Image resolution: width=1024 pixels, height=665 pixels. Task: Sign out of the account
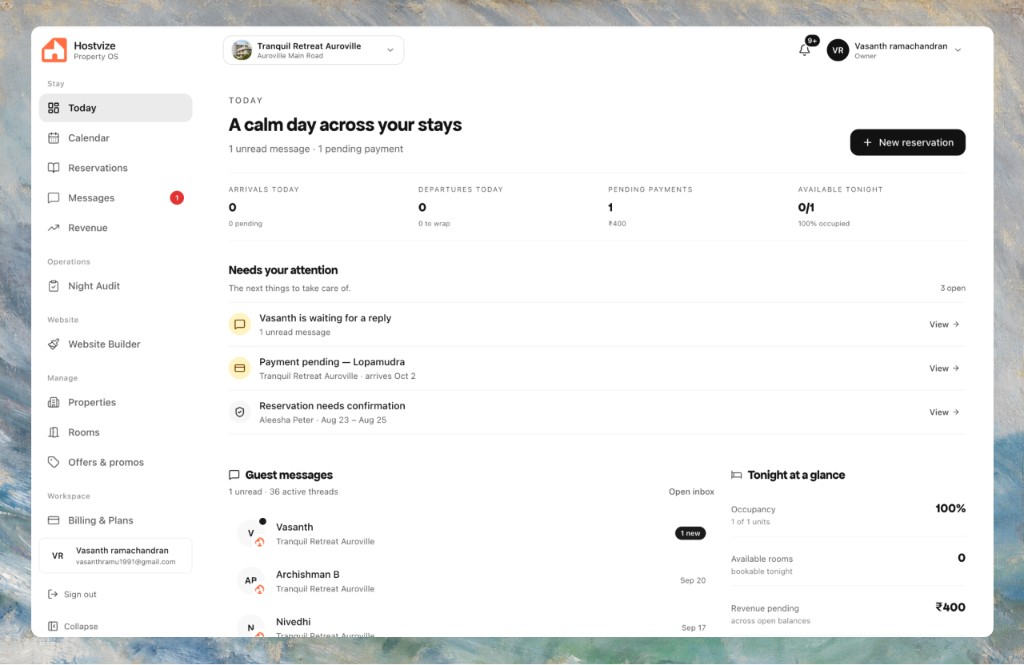[x=72, y=594]
